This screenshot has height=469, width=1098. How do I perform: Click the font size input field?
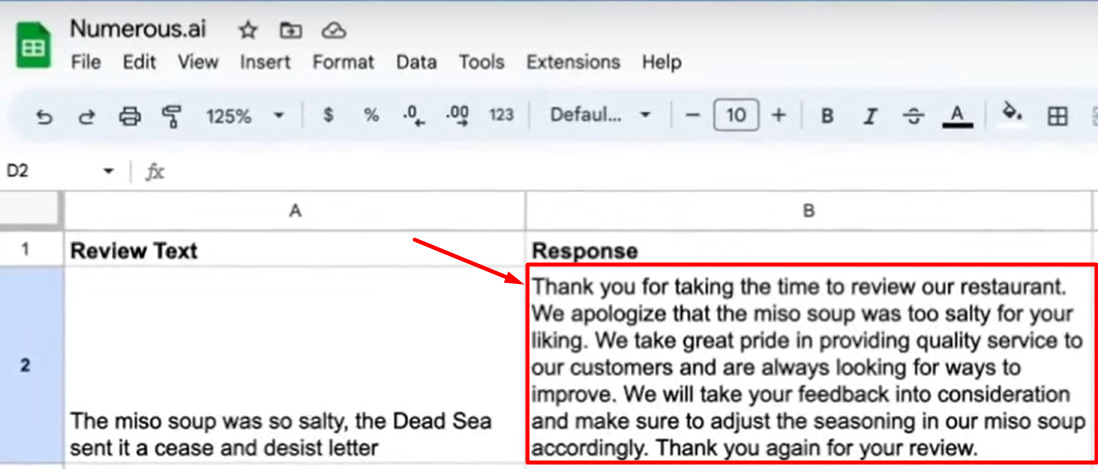(736, 116)
